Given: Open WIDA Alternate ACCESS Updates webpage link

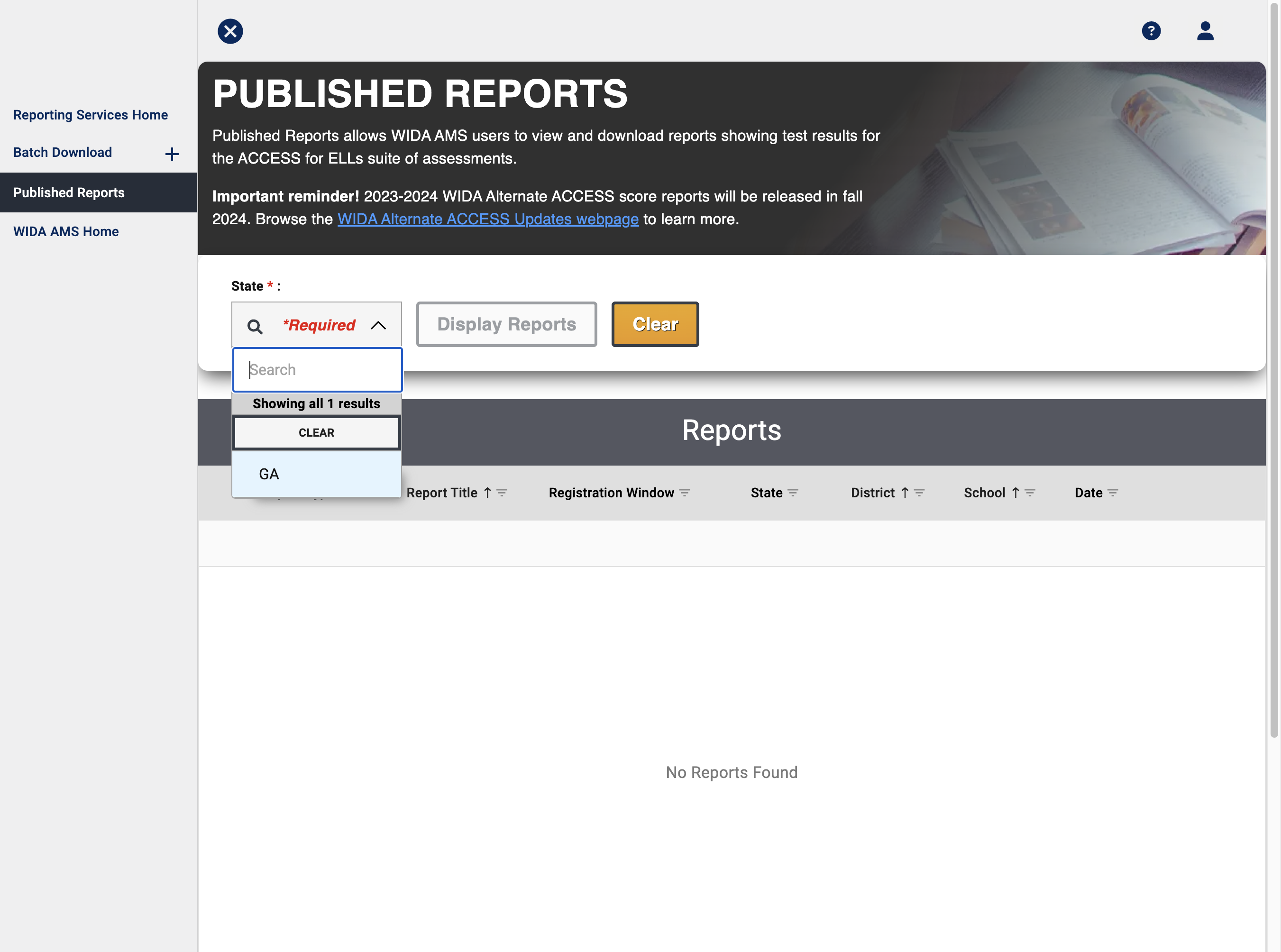Looking at the screenshot, I should click(488, 219).
